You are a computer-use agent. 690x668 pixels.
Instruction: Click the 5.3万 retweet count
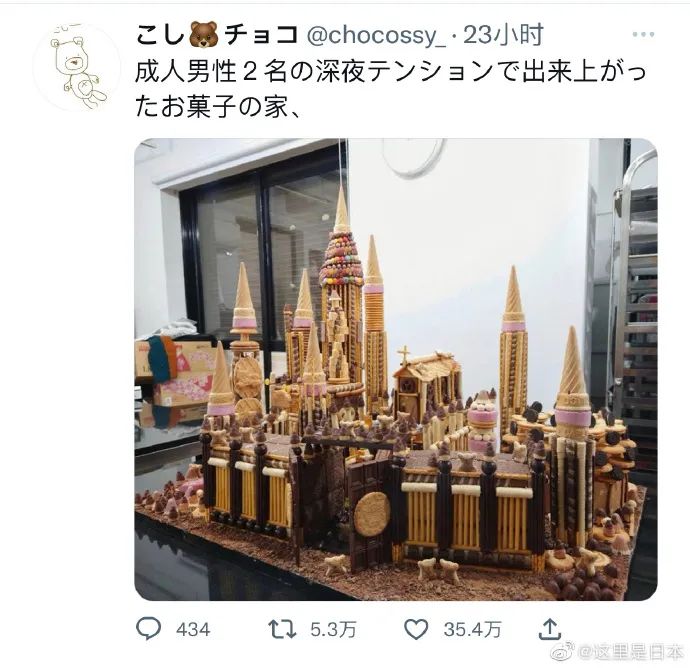[333, 629]
